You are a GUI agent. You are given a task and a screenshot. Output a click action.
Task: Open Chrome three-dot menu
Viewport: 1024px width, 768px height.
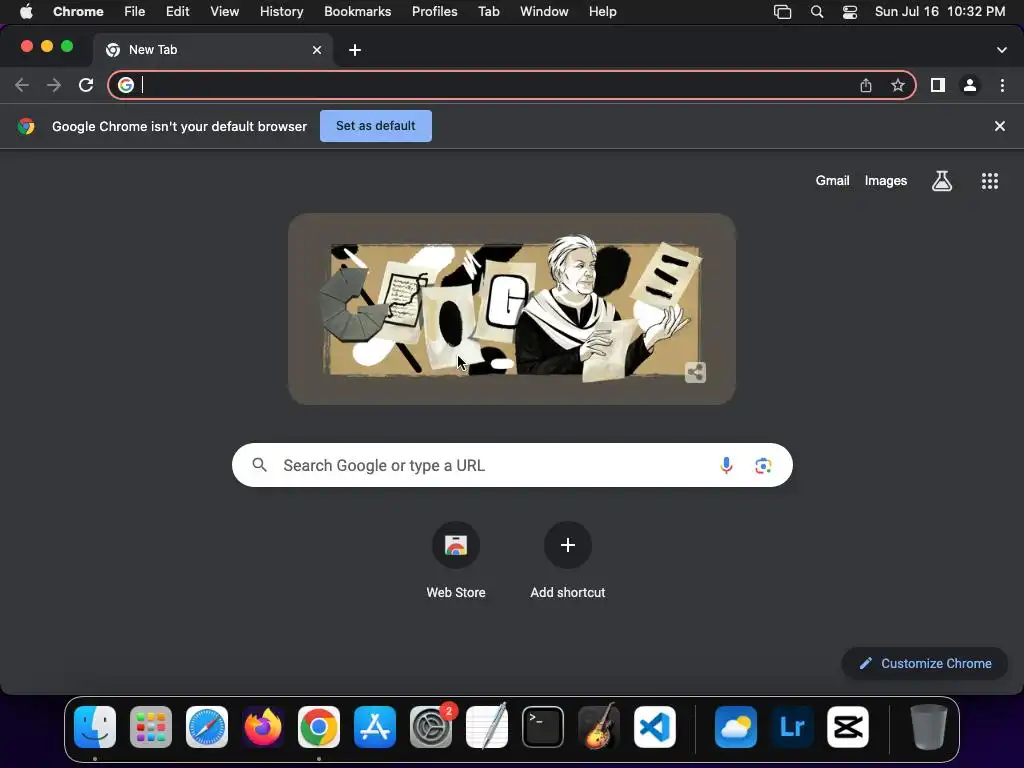[x=1002, y=85]
